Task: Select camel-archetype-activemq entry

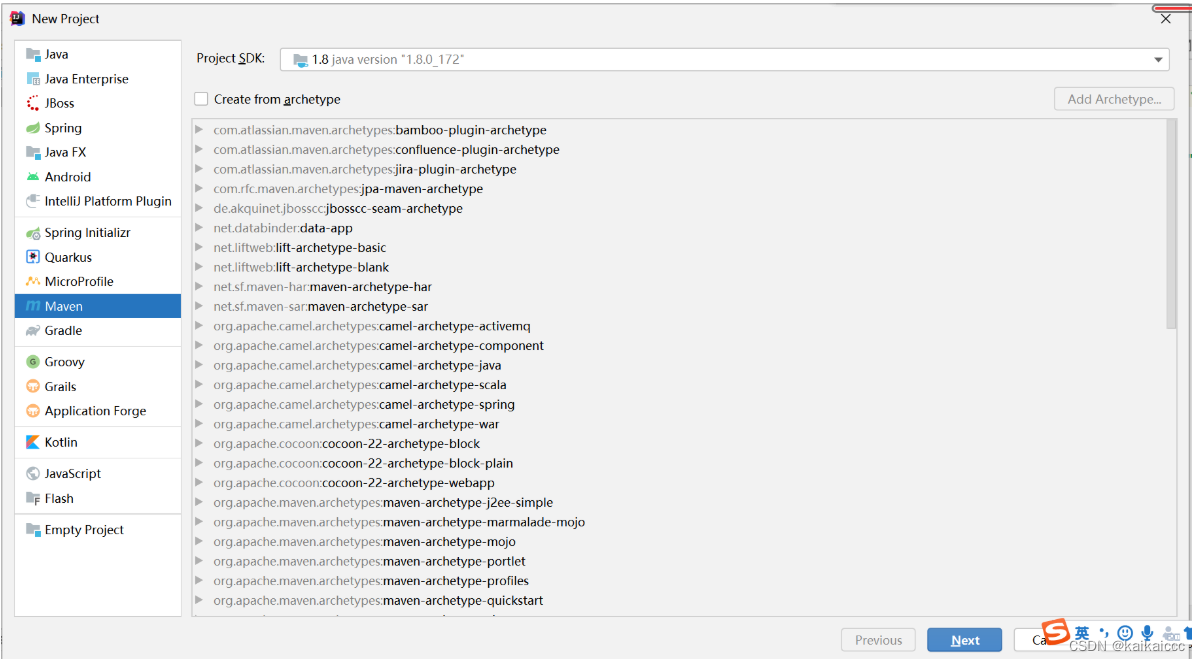Action: tap(372, 326)
